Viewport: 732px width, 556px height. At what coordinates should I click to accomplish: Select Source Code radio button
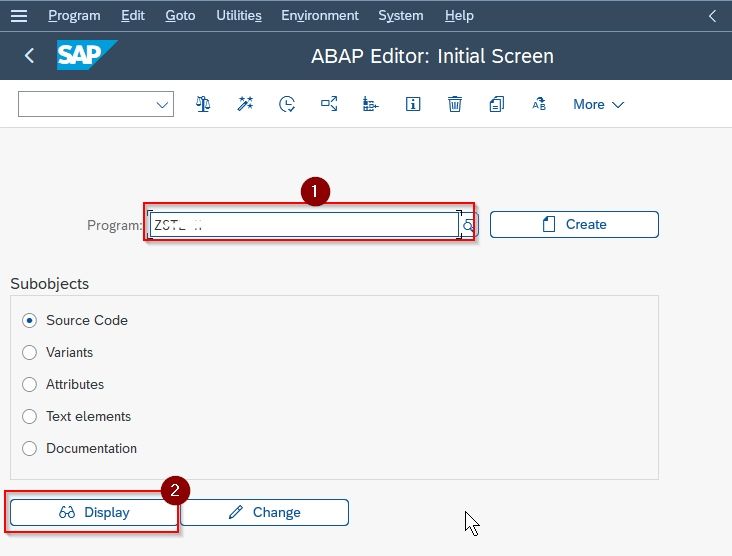pos(29,321)
